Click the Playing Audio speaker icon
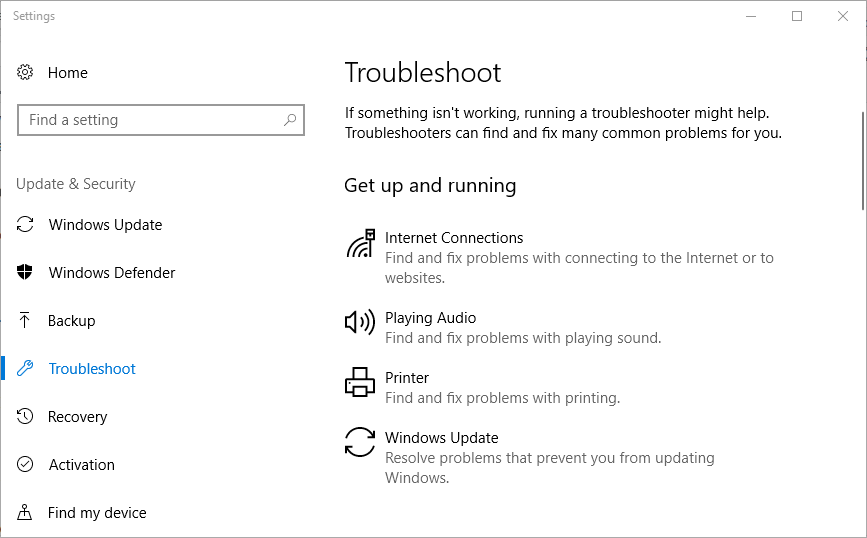 359,322
